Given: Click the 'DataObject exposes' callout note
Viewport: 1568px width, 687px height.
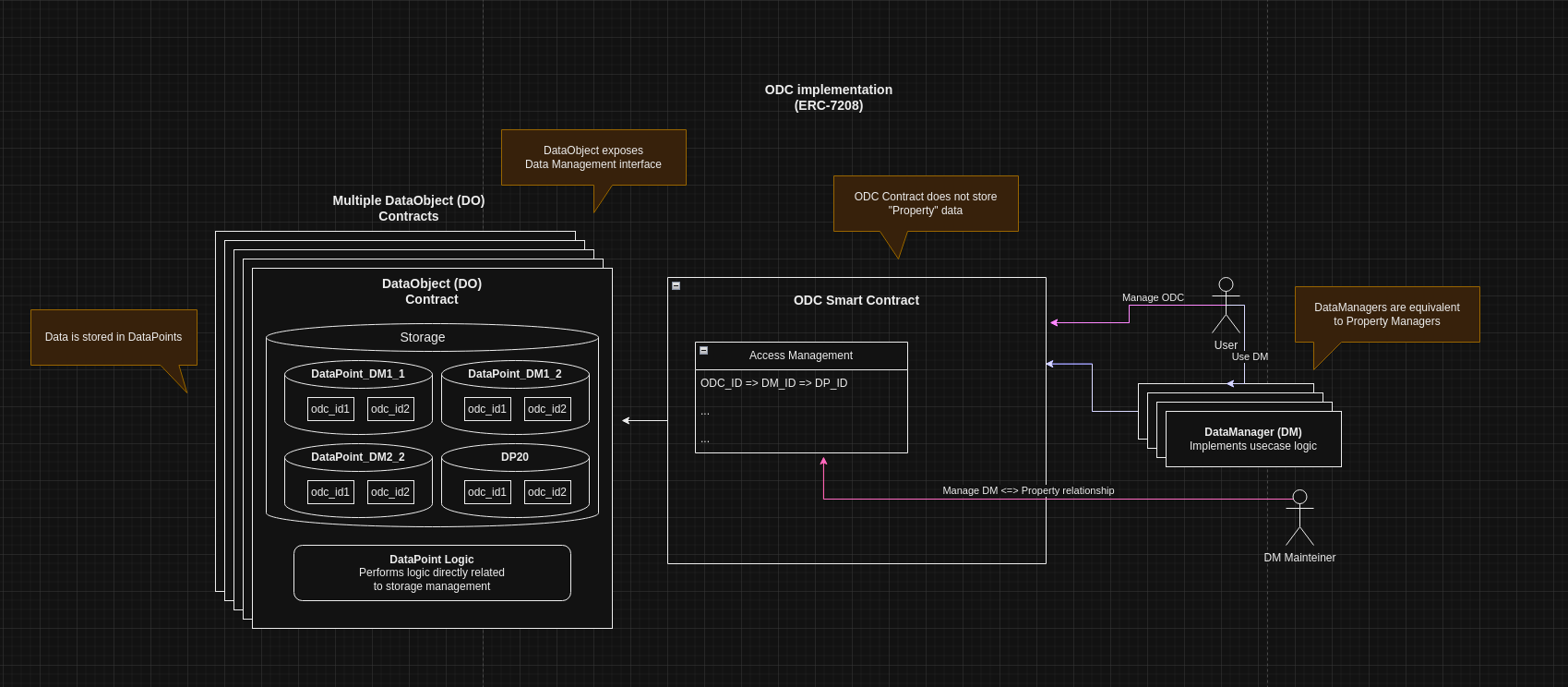Looking at the screenshot, I should [x=593, y=157].
